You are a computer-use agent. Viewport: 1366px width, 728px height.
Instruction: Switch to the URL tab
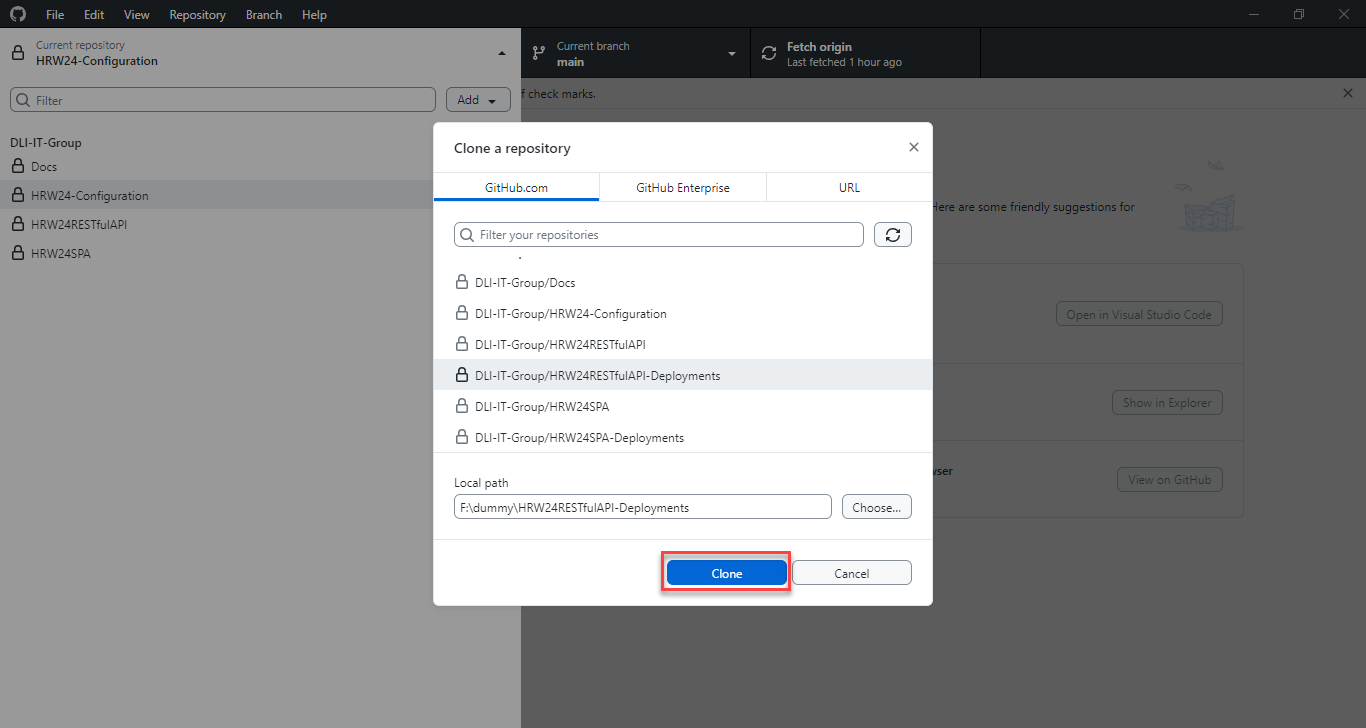click(x=849, y=187)
